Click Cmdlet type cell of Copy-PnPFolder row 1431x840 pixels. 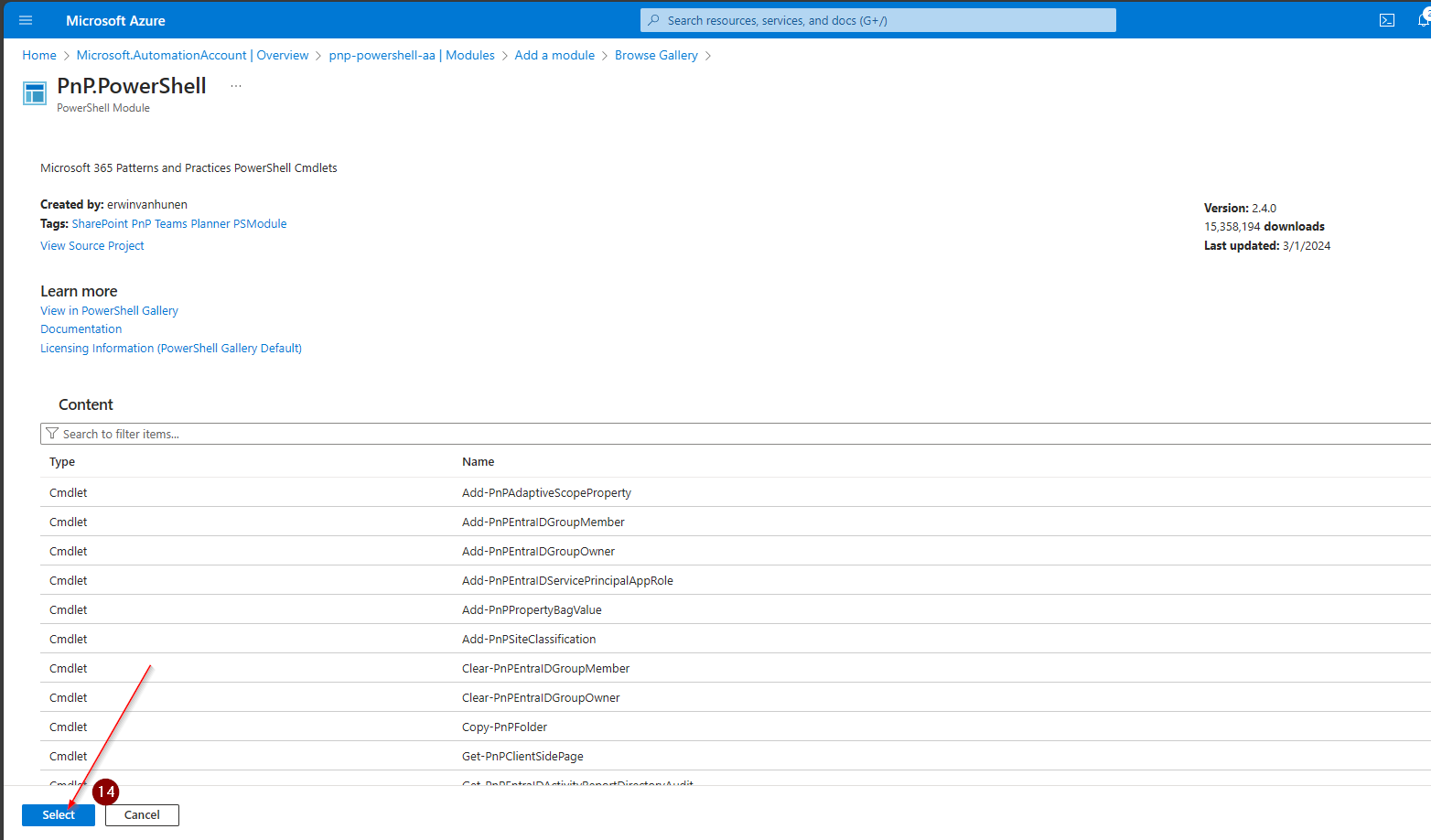click(69, 727)
